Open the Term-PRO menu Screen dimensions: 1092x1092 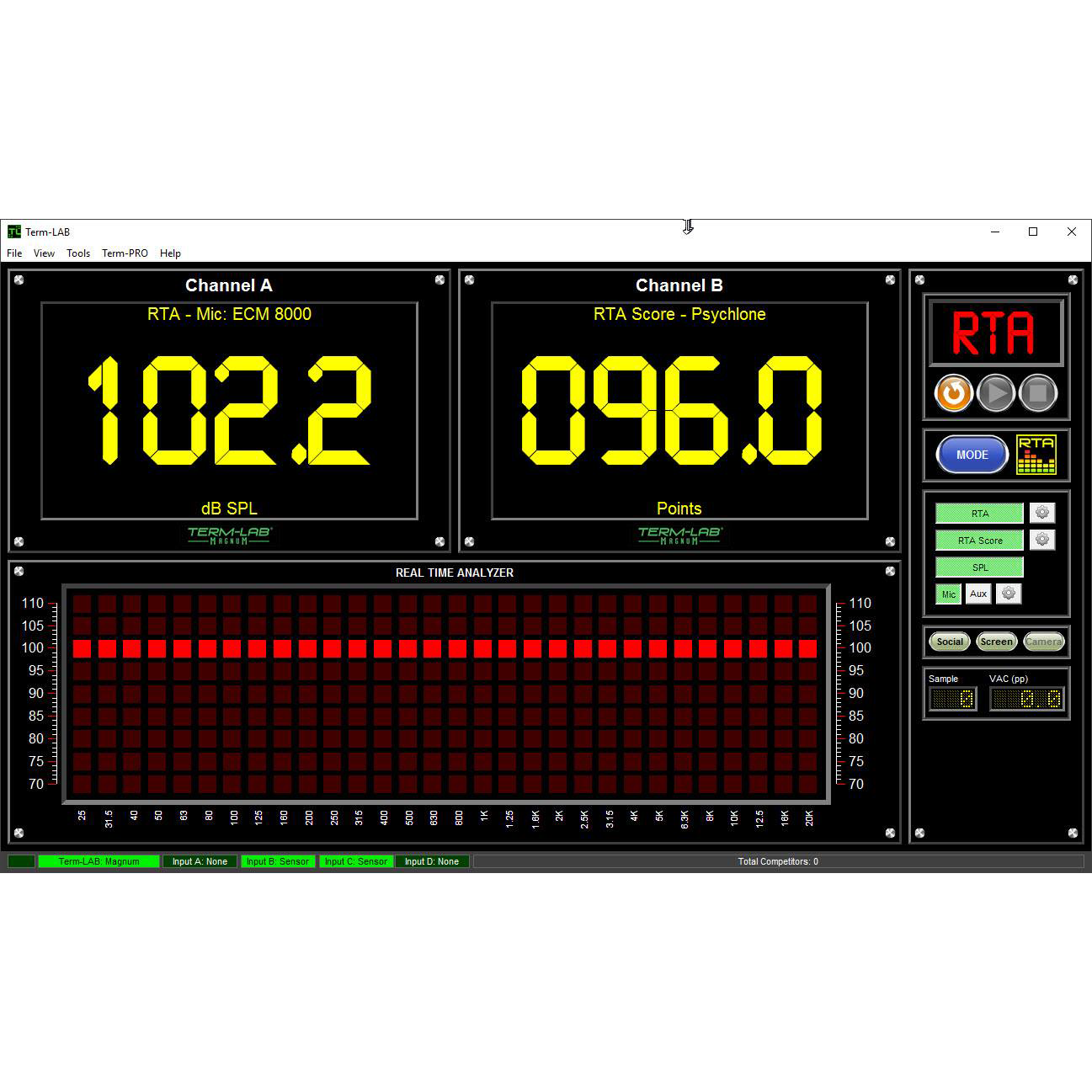(125, 253)
